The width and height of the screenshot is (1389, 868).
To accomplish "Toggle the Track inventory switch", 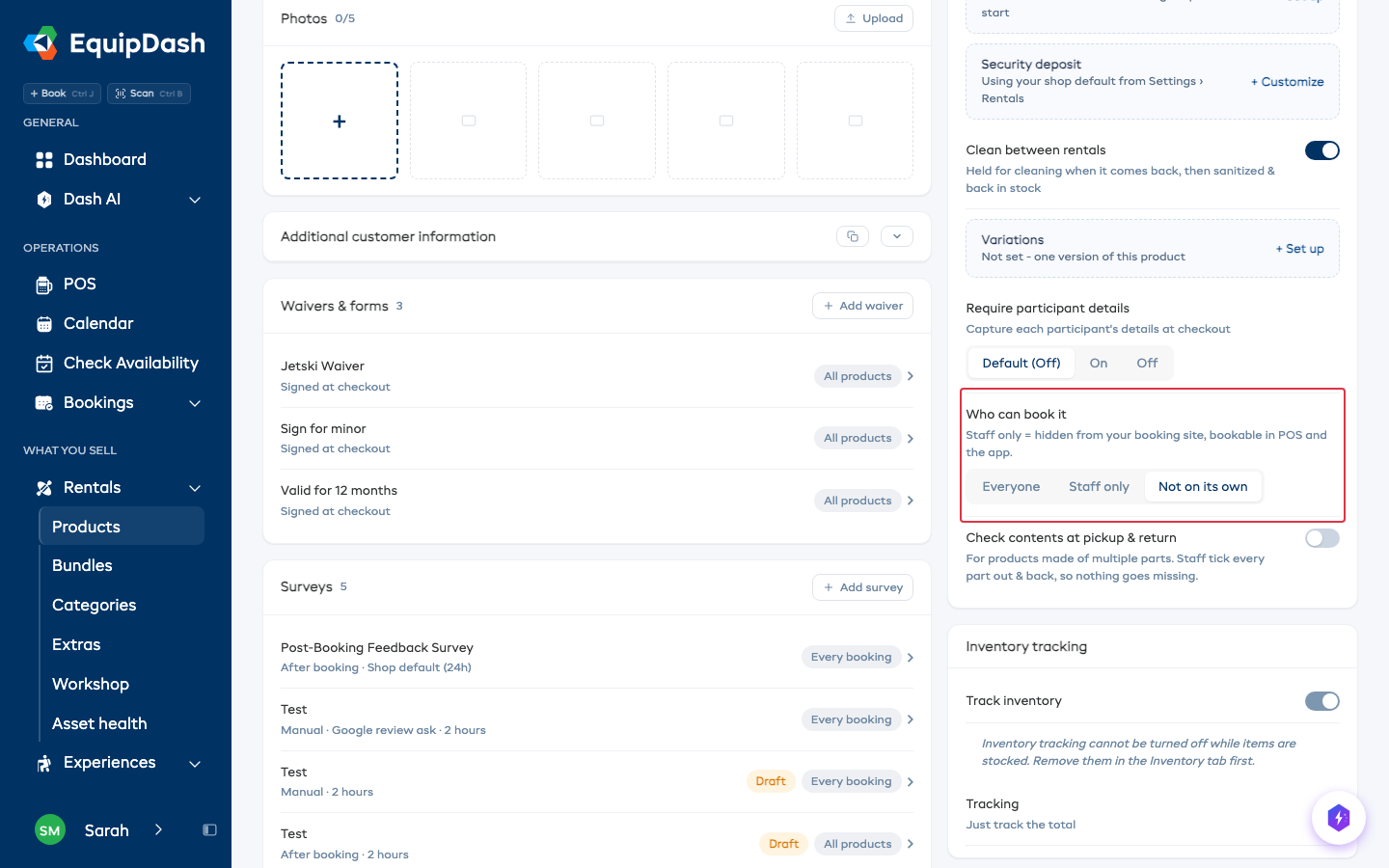I will pos(1322,701).
